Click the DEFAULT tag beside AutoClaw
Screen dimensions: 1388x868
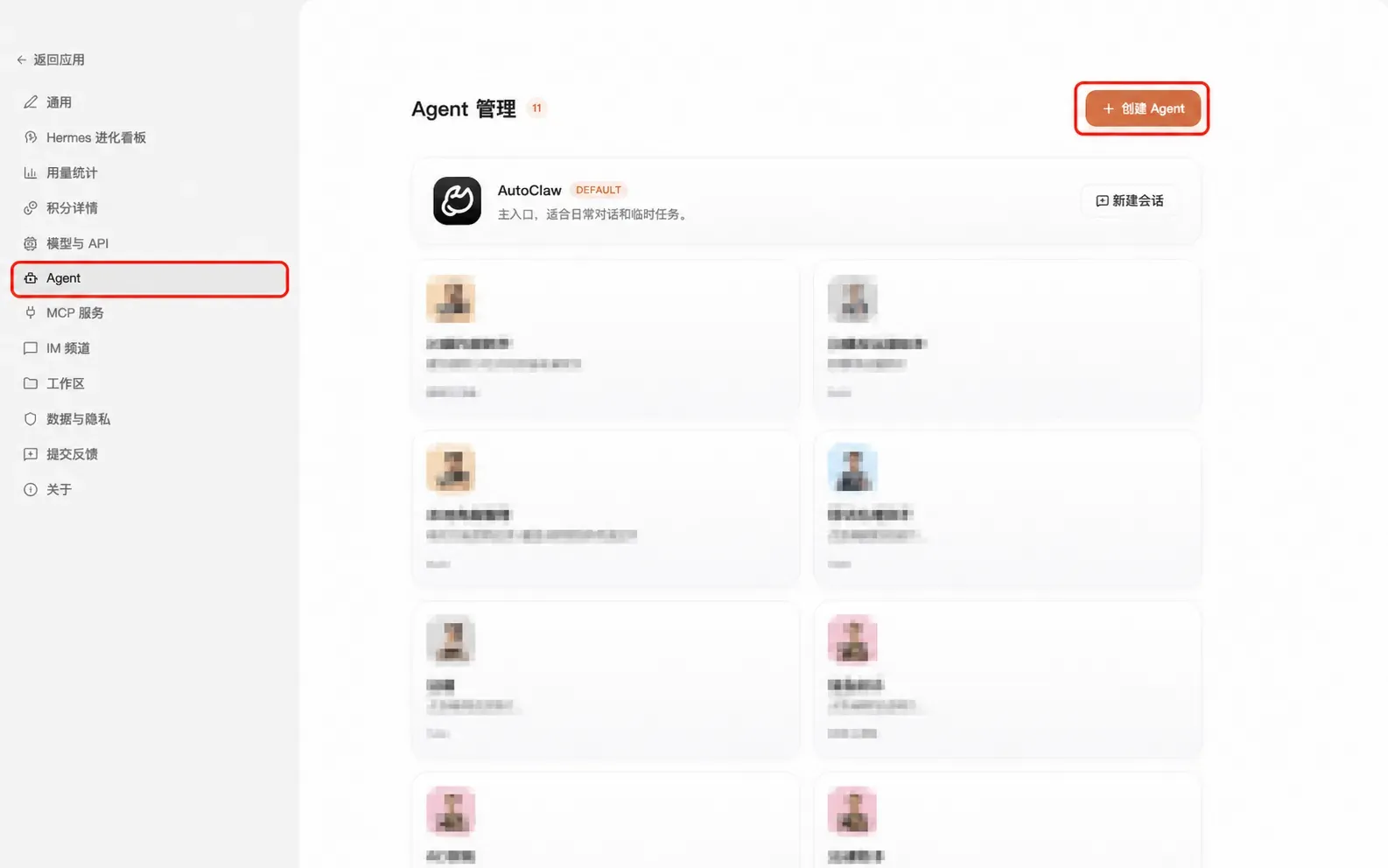click(x=599, y=190)
